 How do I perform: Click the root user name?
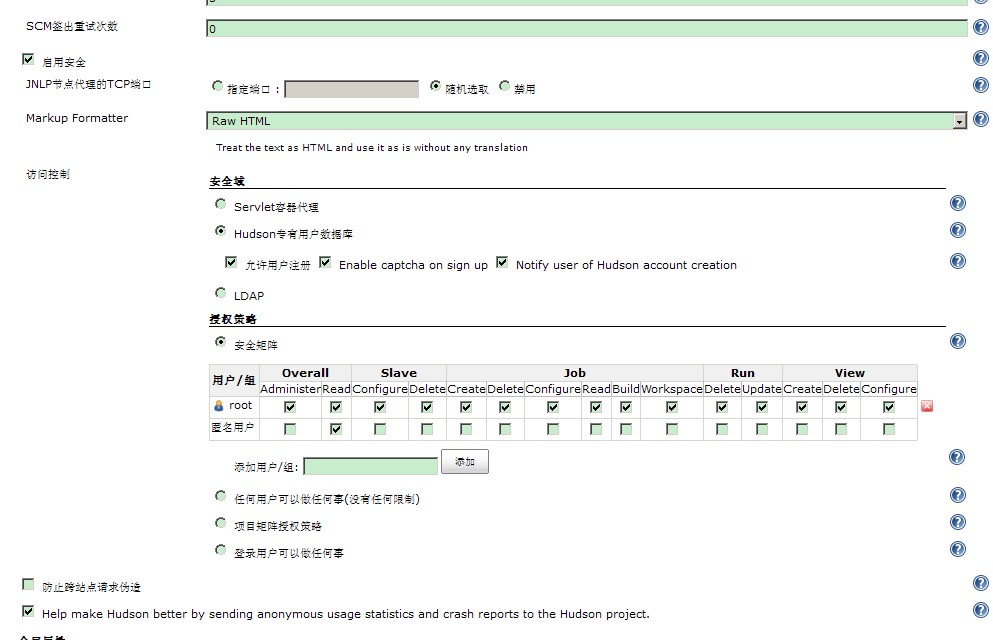pyautogui.click(x=241, y=405)
